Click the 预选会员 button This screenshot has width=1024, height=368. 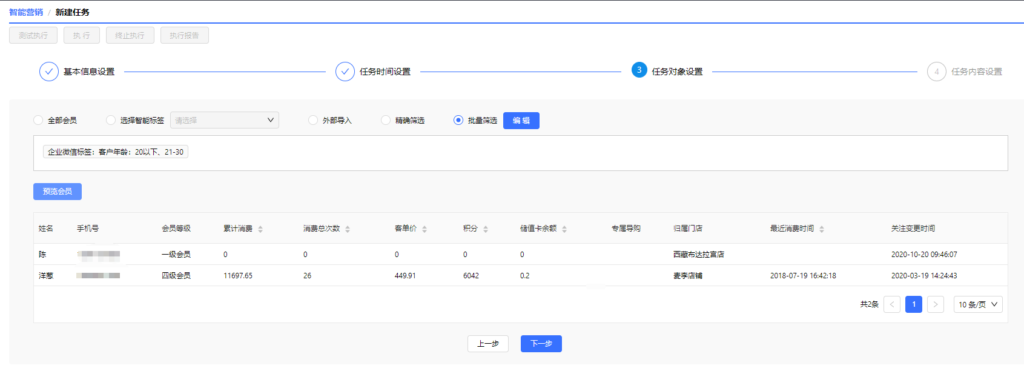click(x=57, y=191)
